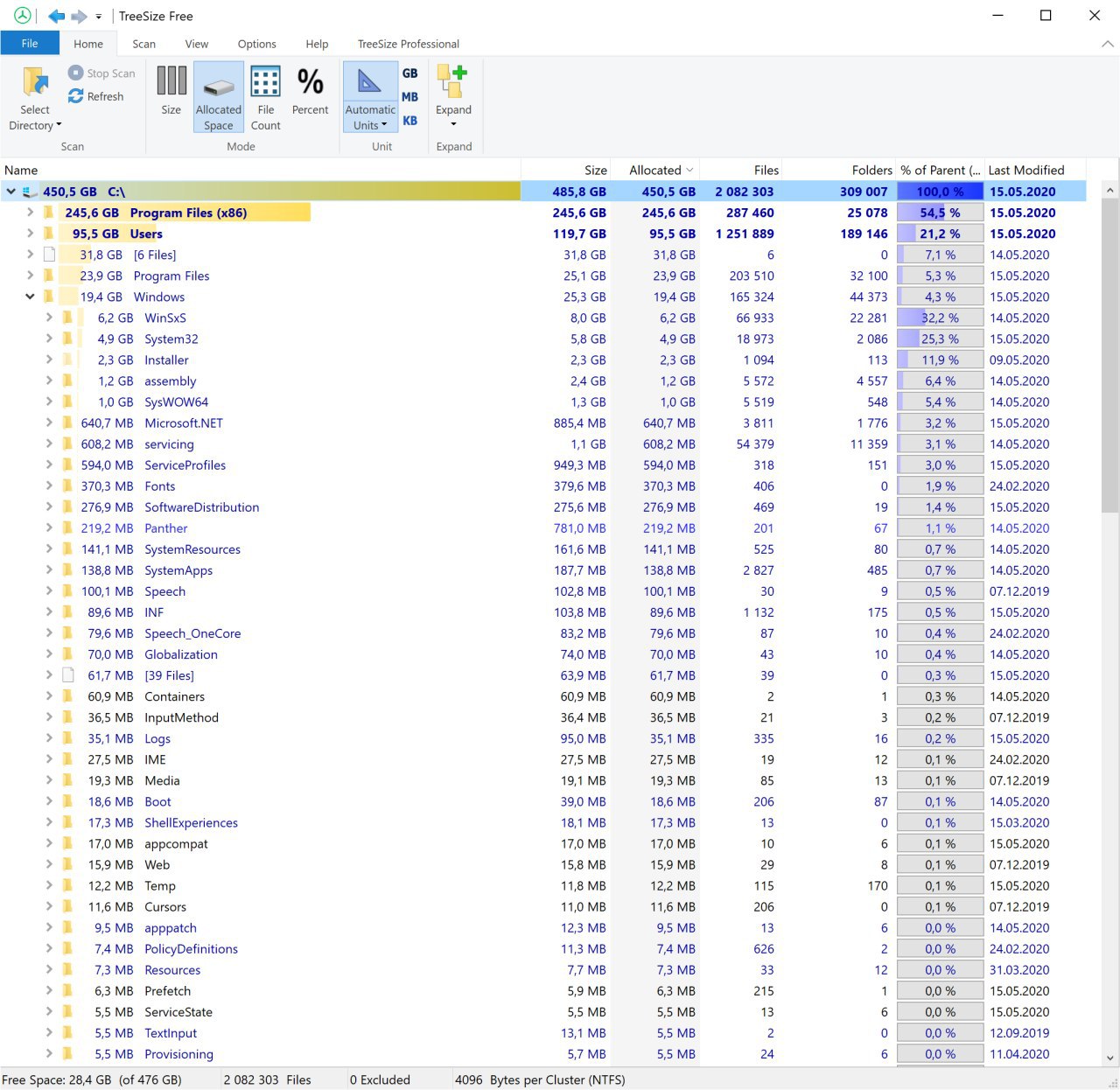
Task: Click the [6 Files] document icon
Action: tap(49, 255)
